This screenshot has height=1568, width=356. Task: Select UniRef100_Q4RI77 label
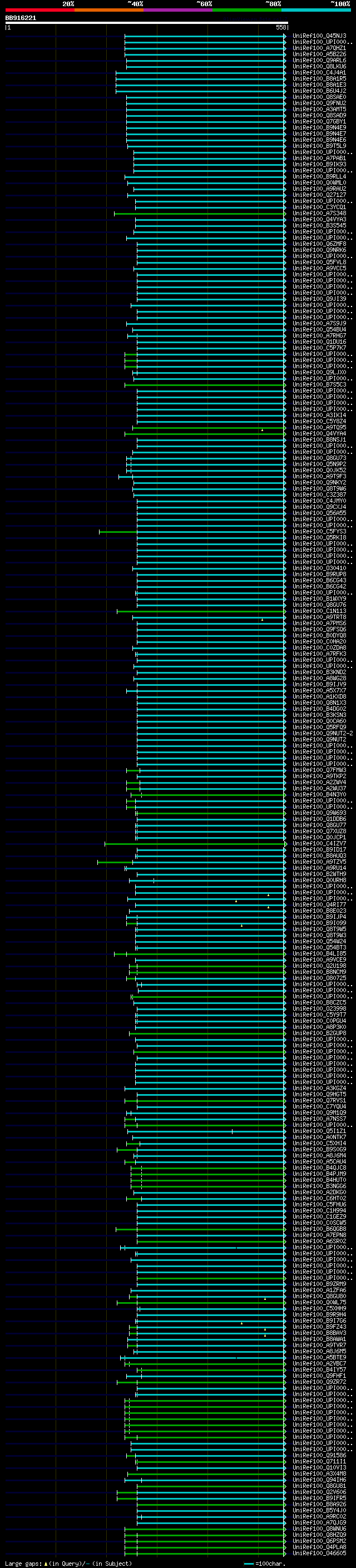[x=319, y=904]
